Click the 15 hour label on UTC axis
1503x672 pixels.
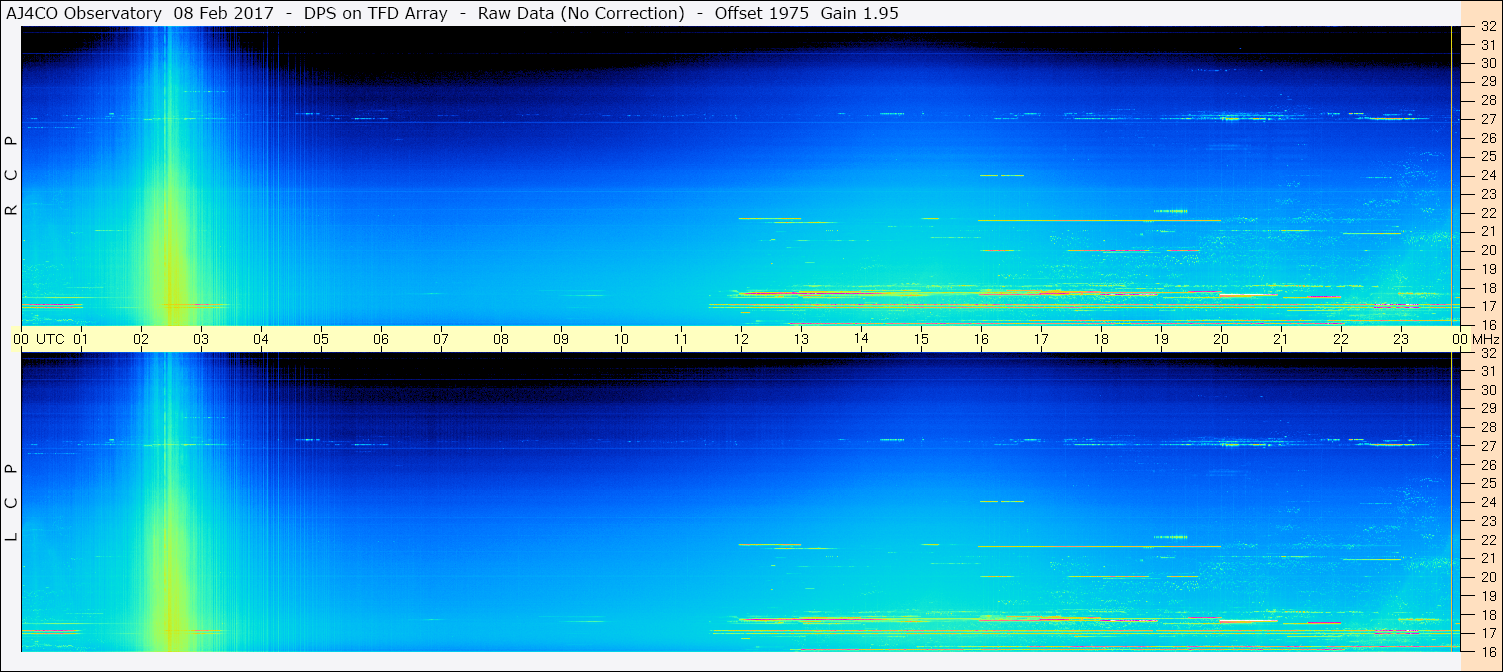coord(921,339)
